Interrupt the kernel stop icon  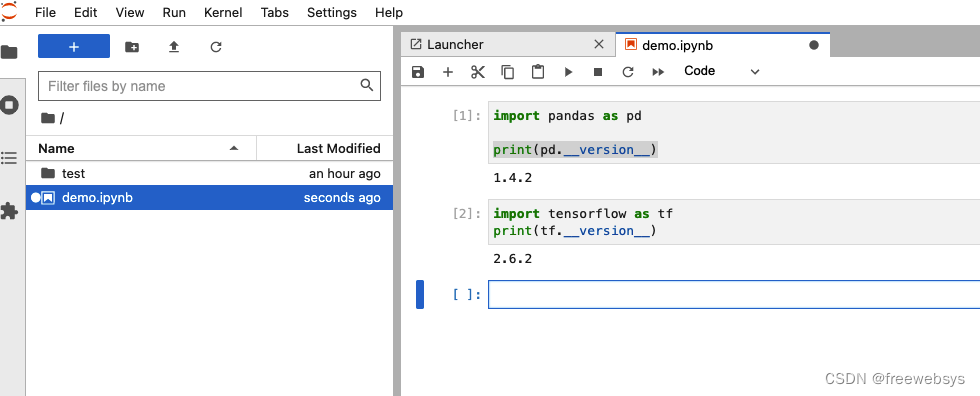coord(598,72)
